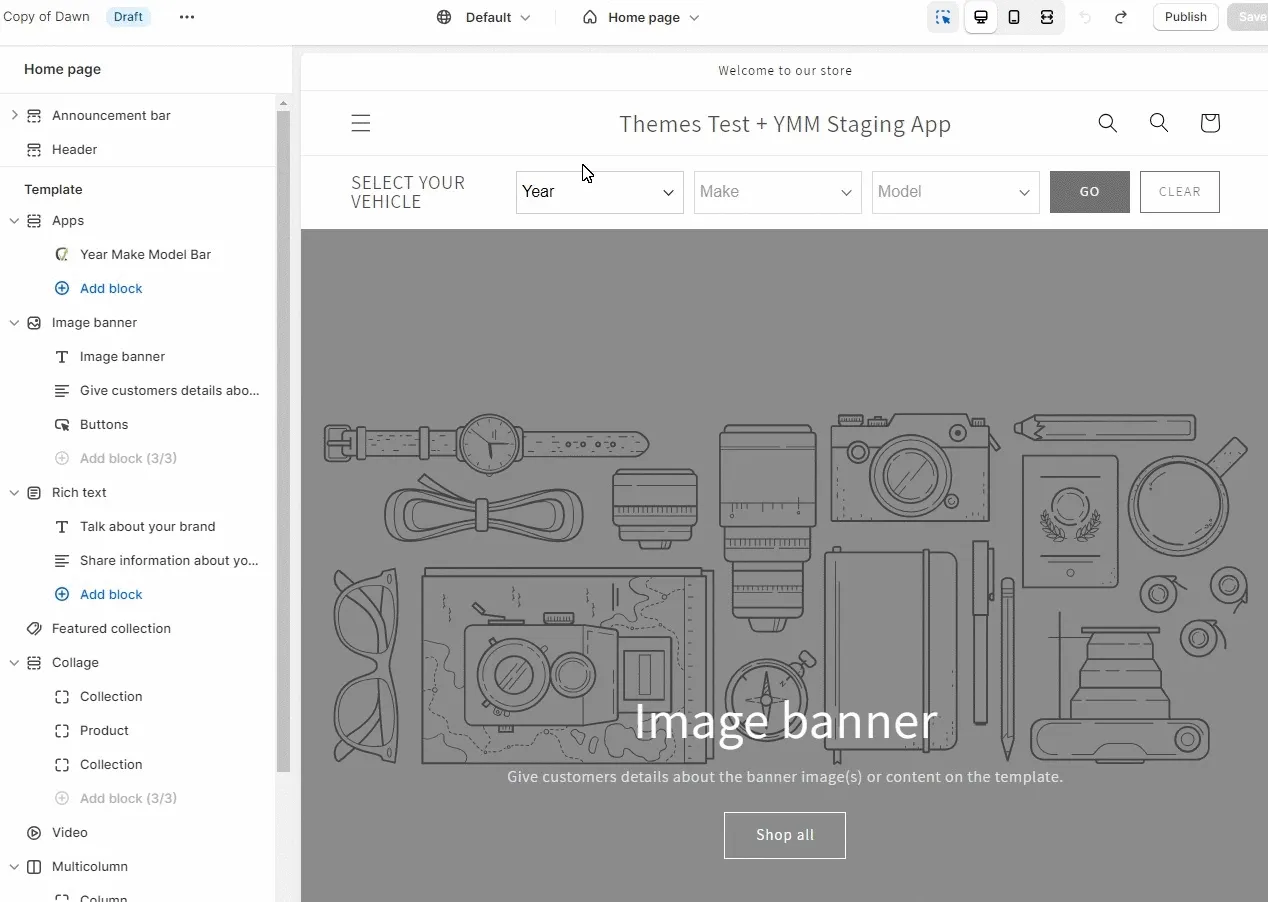Viewport: 1268px width, 902px height.
Task: Switch to mobile preview mode
Action: (1014, 17)
